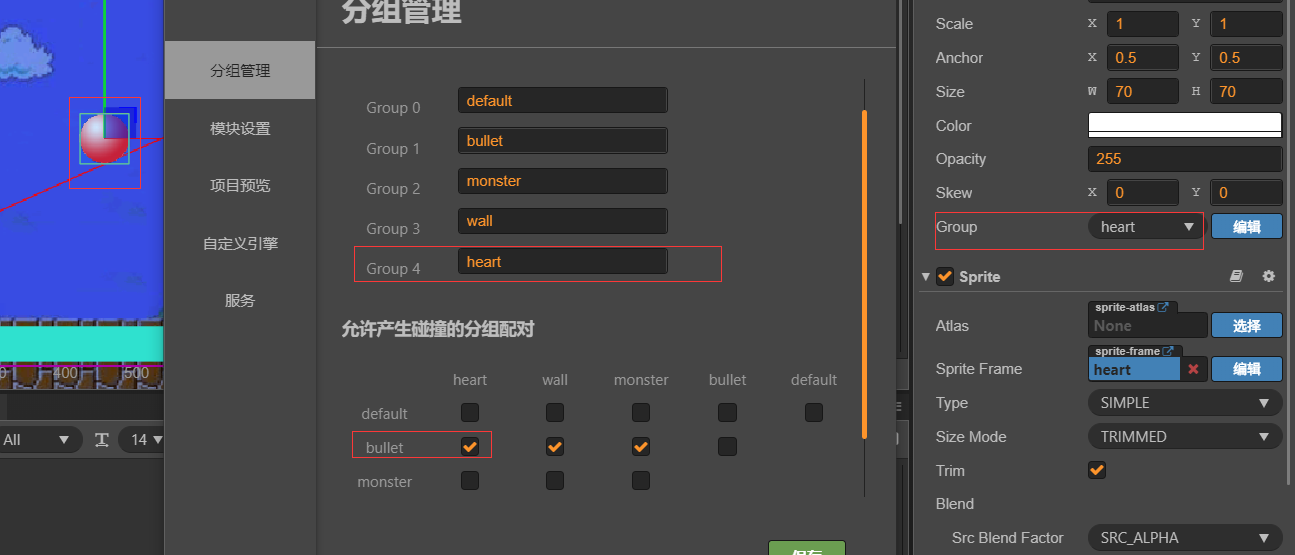The height and width of the screenshot is (555, 1295).
Task: Uncheck the Trim checkbox
Action: click(1097, 470)
